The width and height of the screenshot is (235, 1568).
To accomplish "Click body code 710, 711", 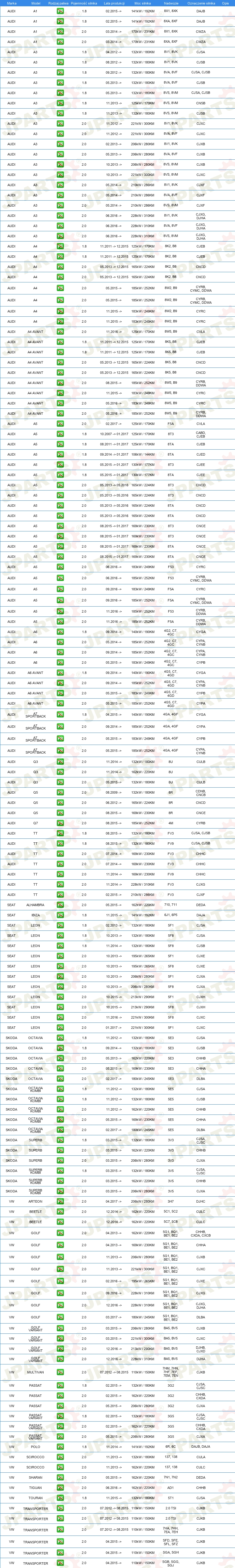I will coord(171,905).
